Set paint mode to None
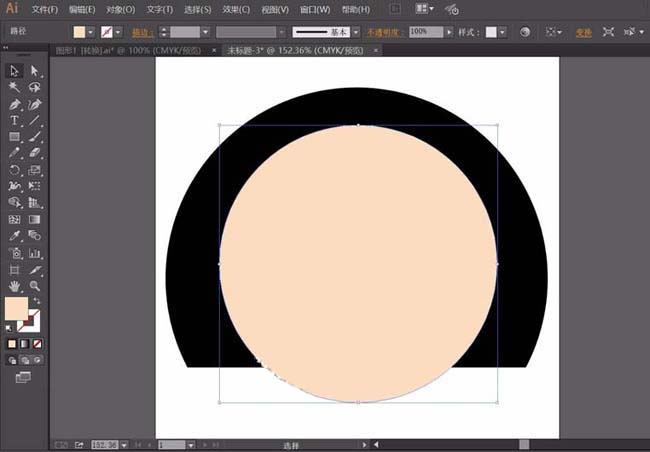The height and width of the screenshot is (452, 650). [37, 343]
